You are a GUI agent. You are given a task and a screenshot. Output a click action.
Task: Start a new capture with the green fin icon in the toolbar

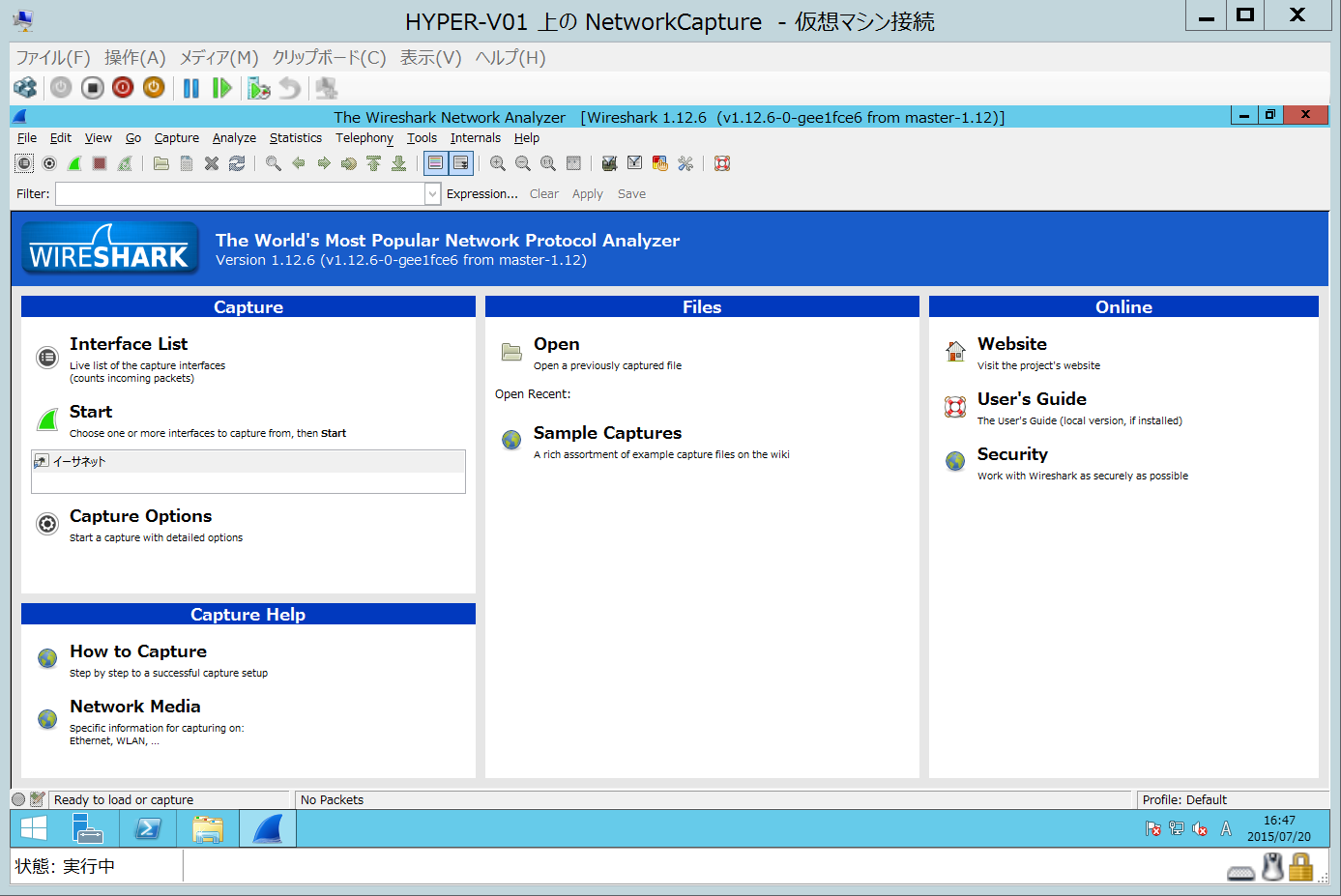click(x=74, y=163)
